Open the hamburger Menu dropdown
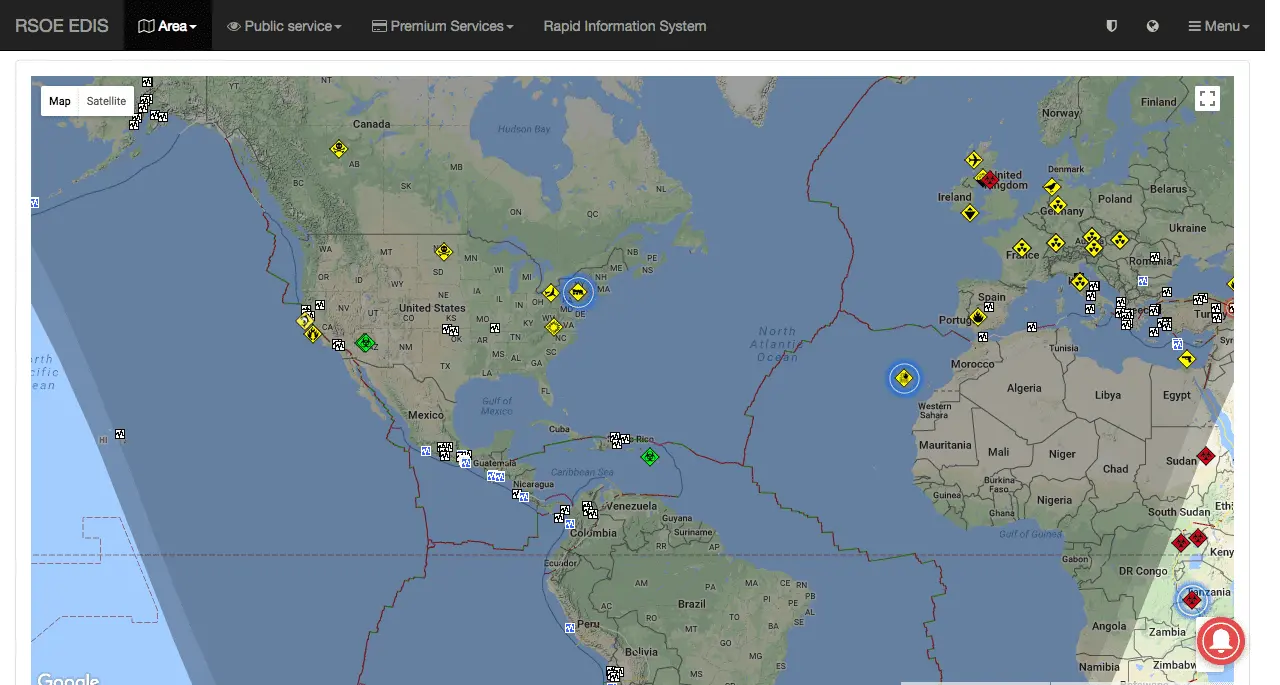Image resolution: width=1280 pixels, height=685 pixels. [1218, 26]
